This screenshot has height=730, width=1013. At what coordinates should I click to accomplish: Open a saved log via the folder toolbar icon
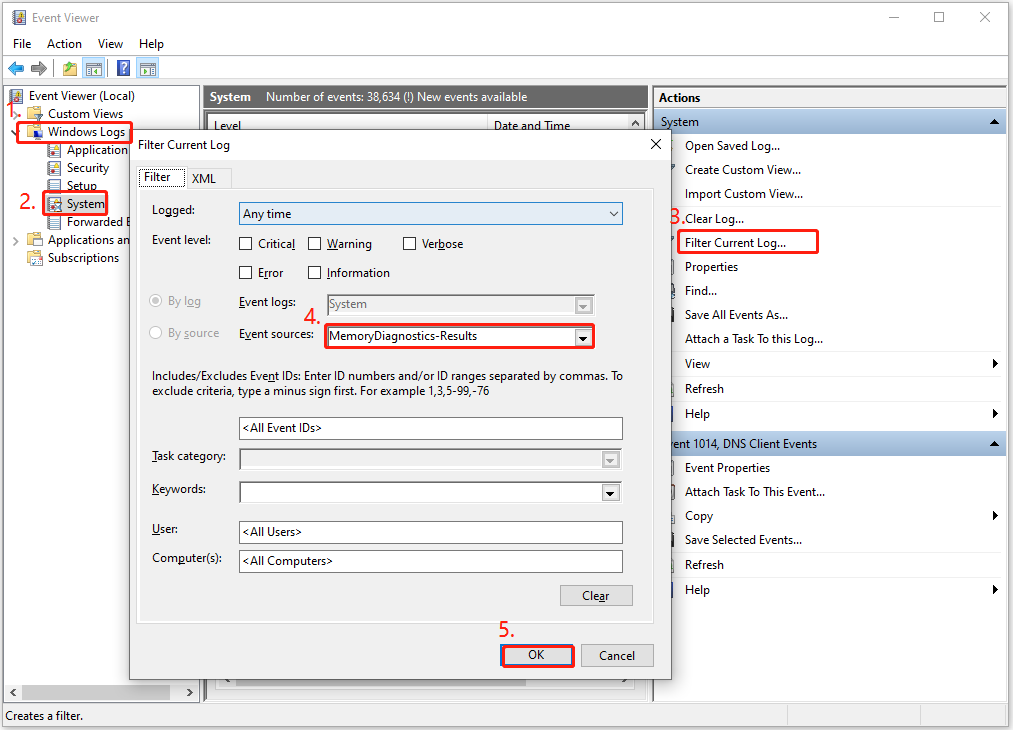pos(68,68)
